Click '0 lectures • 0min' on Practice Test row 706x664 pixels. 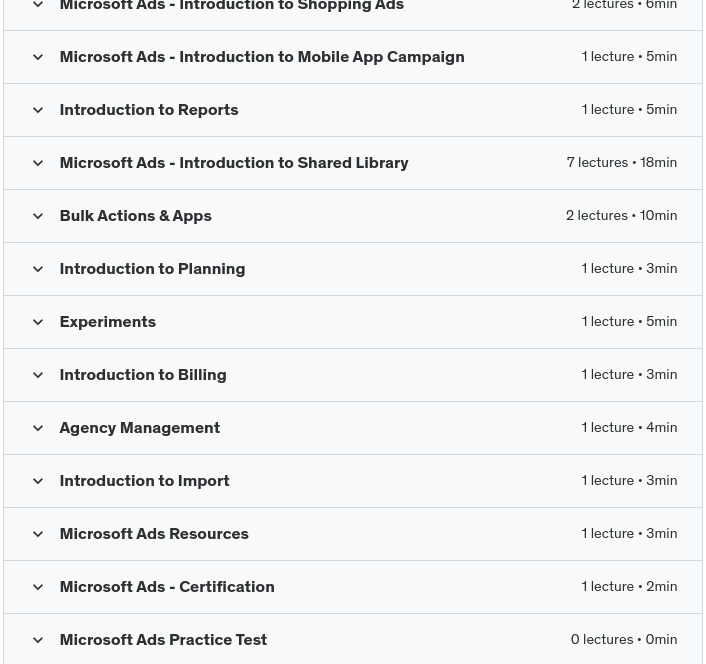(623, 640)
